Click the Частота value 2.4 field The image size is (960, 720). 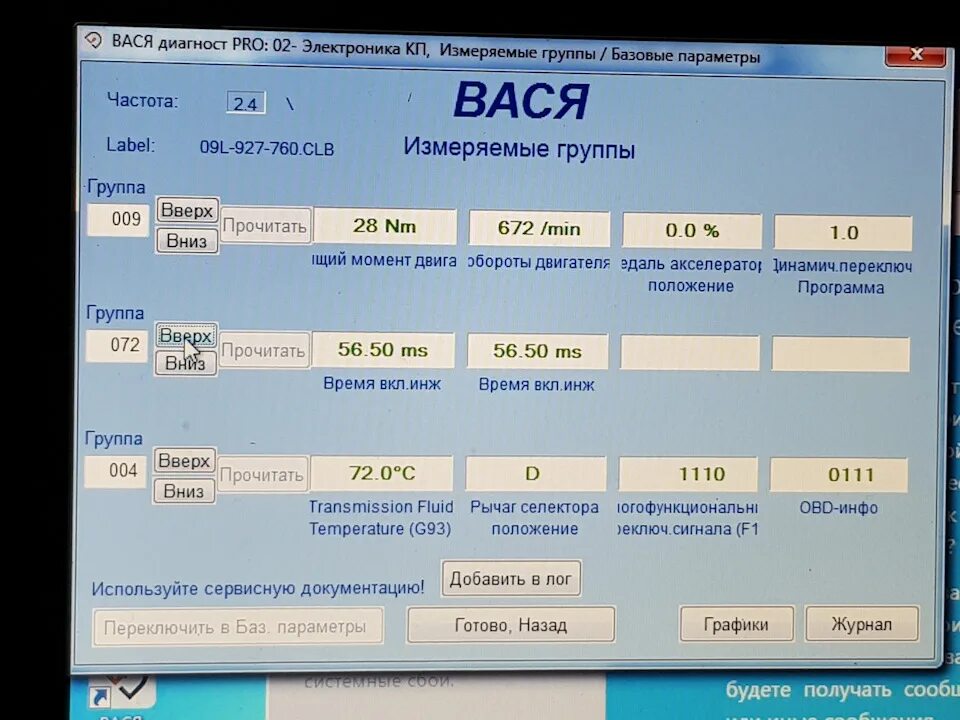[246, 103]
